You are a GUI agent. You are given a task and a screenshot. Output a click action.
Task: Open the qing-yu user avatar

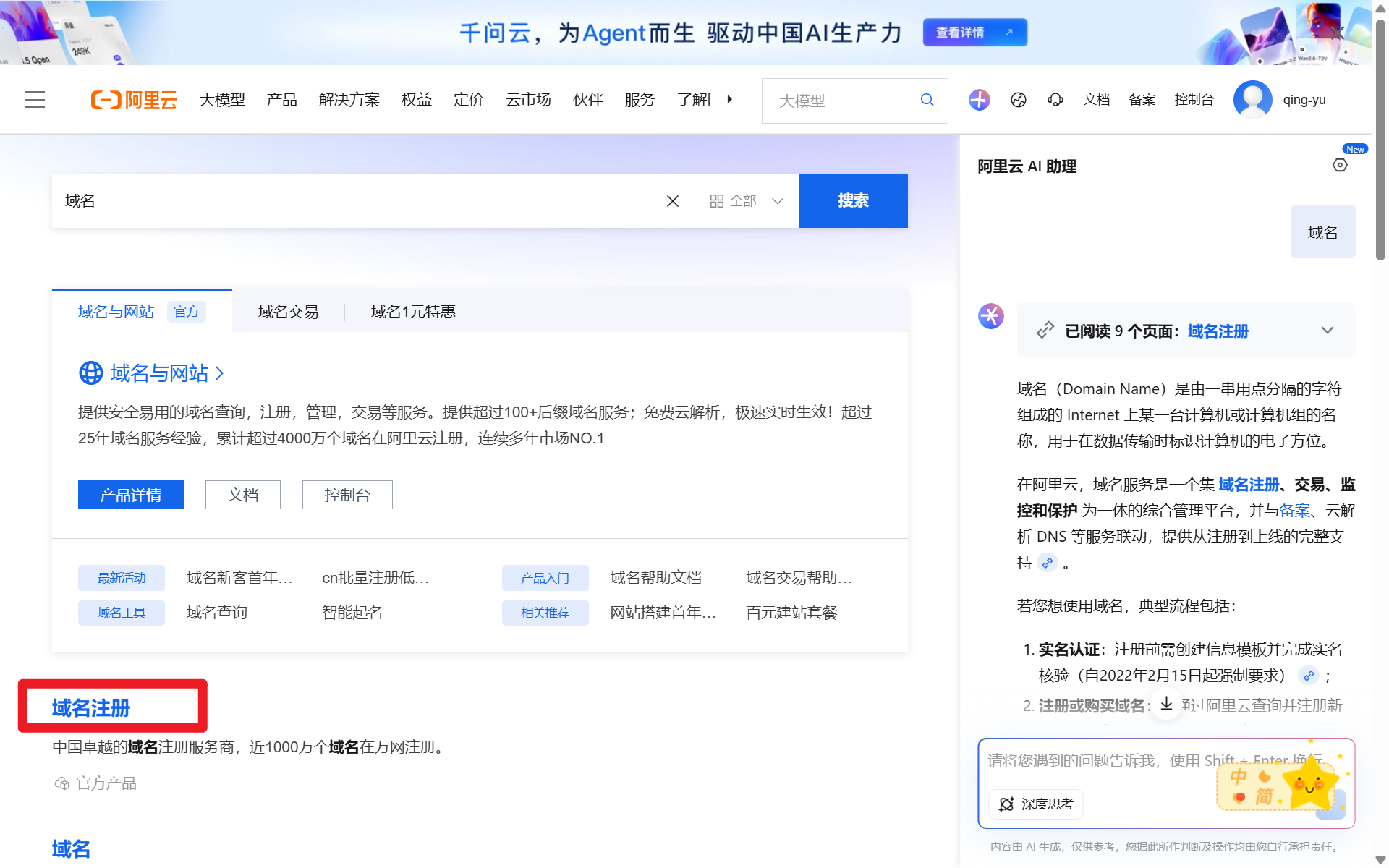(x=1252, y=100)
